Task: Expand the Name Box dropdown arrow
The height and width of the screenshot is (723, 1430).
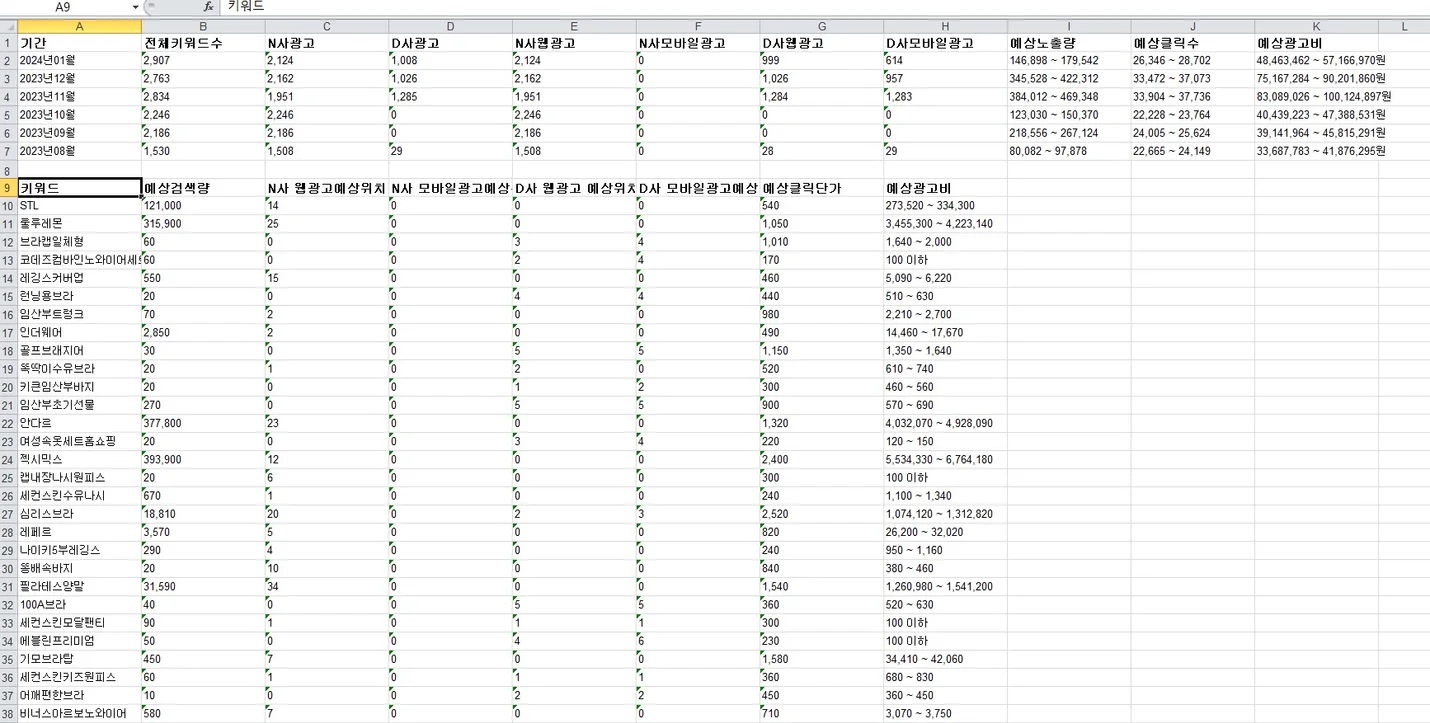Action: 135,7
